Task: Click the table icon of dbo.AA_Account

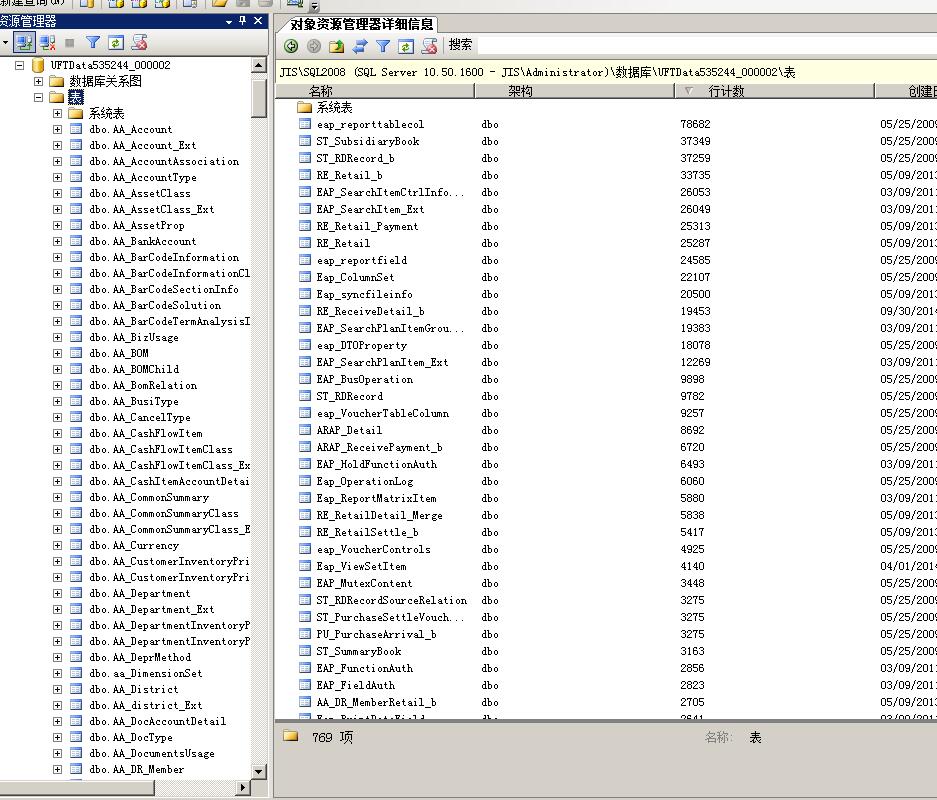Action: coord(76,129)
